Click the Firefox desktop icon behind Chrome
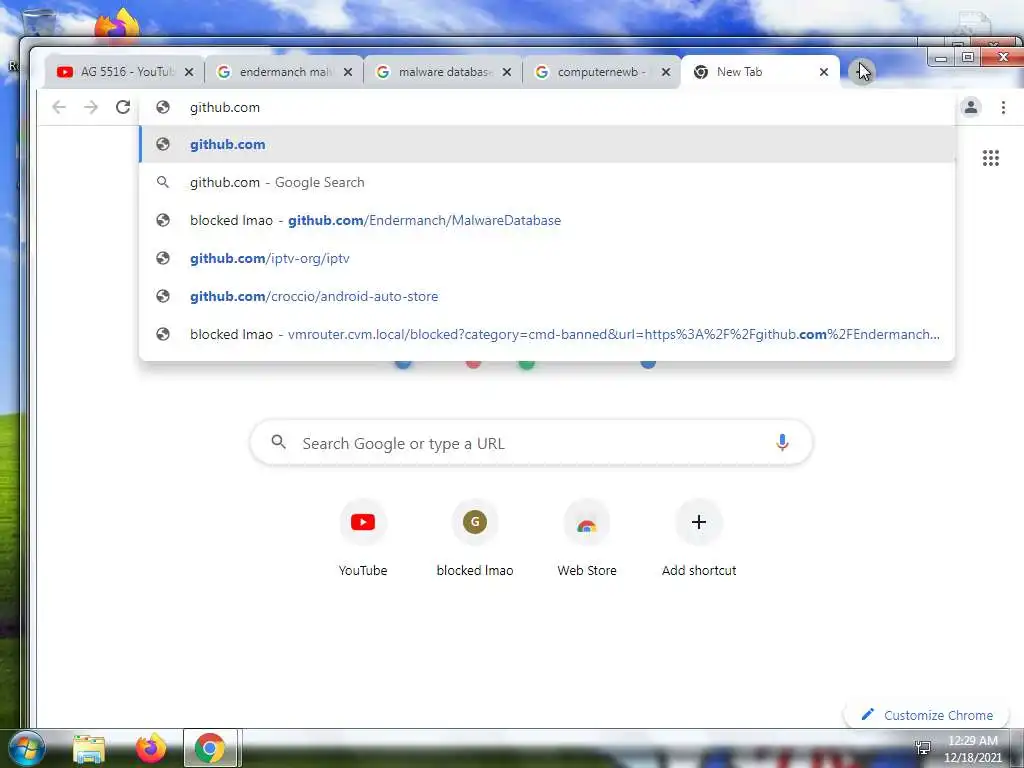Viewport: 1024px width, 768px height. [118, 24]
